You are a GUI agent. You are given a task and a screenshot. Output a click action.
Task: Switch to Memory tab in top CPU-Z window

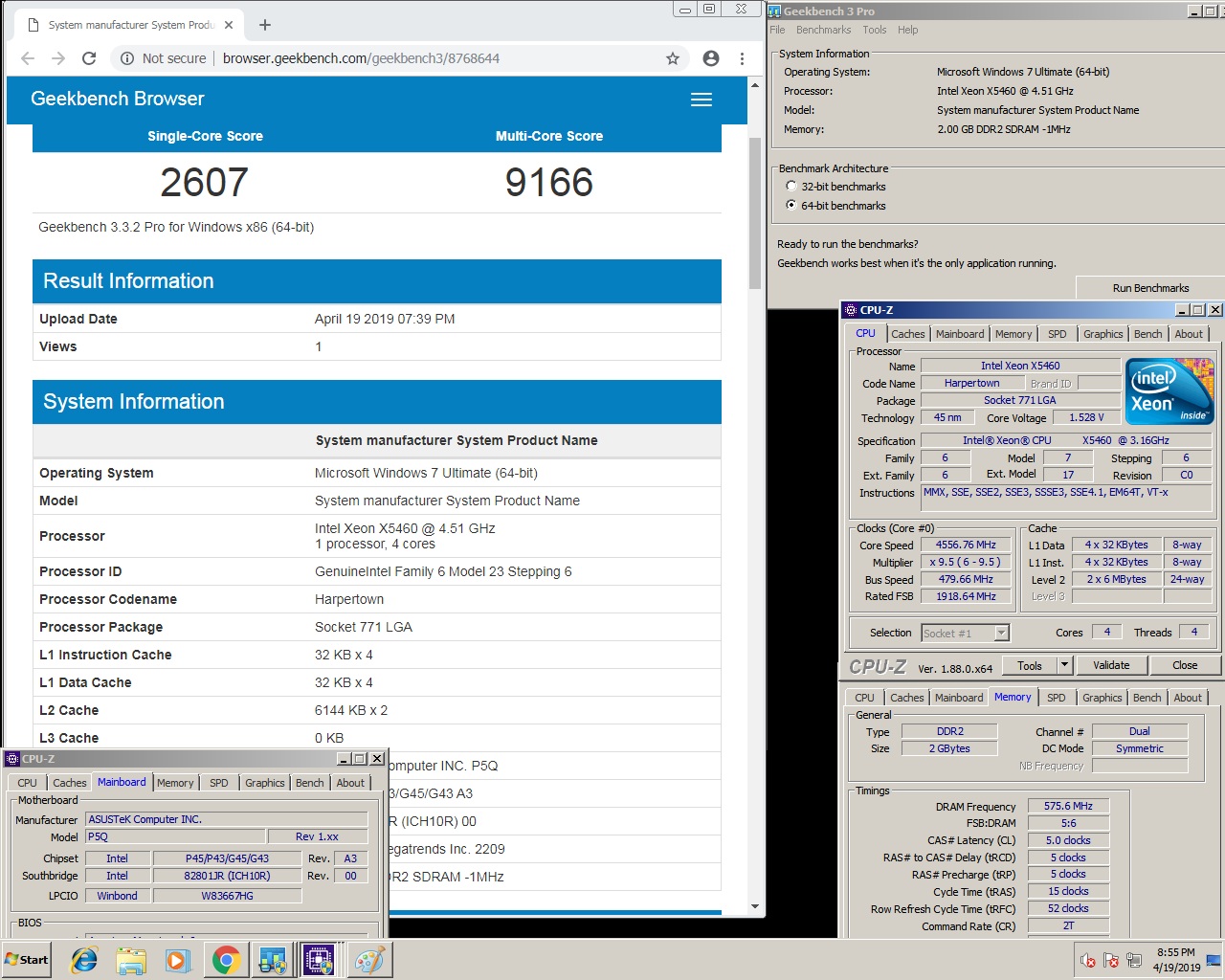pos(1013,334)
